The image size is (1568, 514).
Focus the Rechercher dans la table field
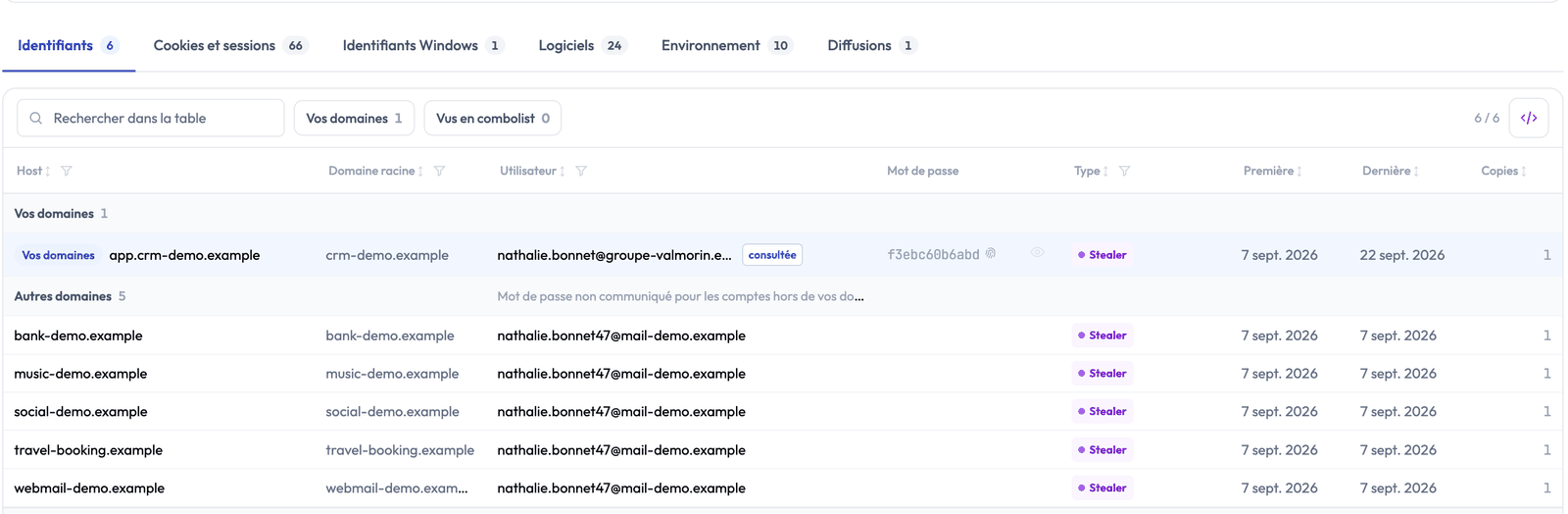point(150,118)
